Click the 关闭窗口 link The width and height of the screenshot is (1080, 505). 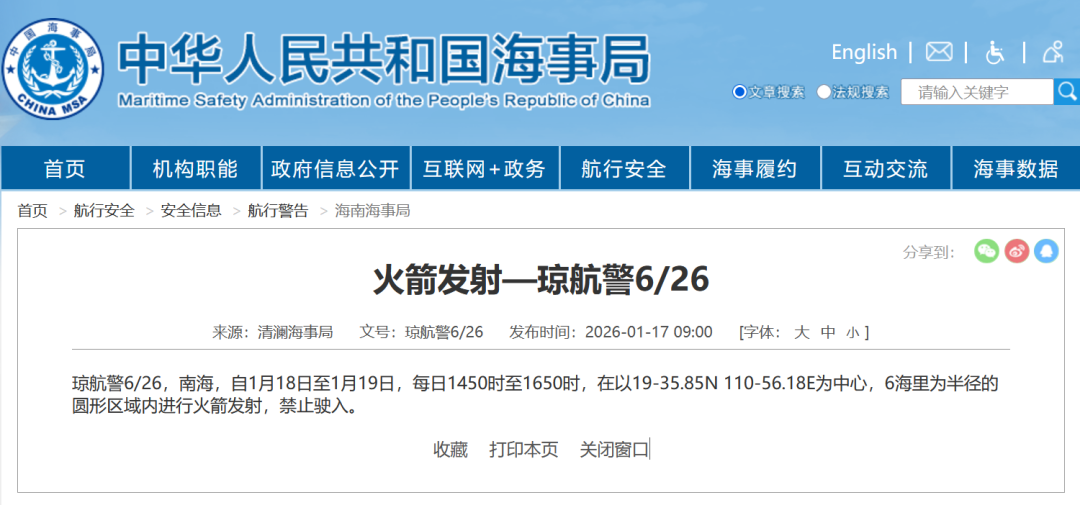614,450
